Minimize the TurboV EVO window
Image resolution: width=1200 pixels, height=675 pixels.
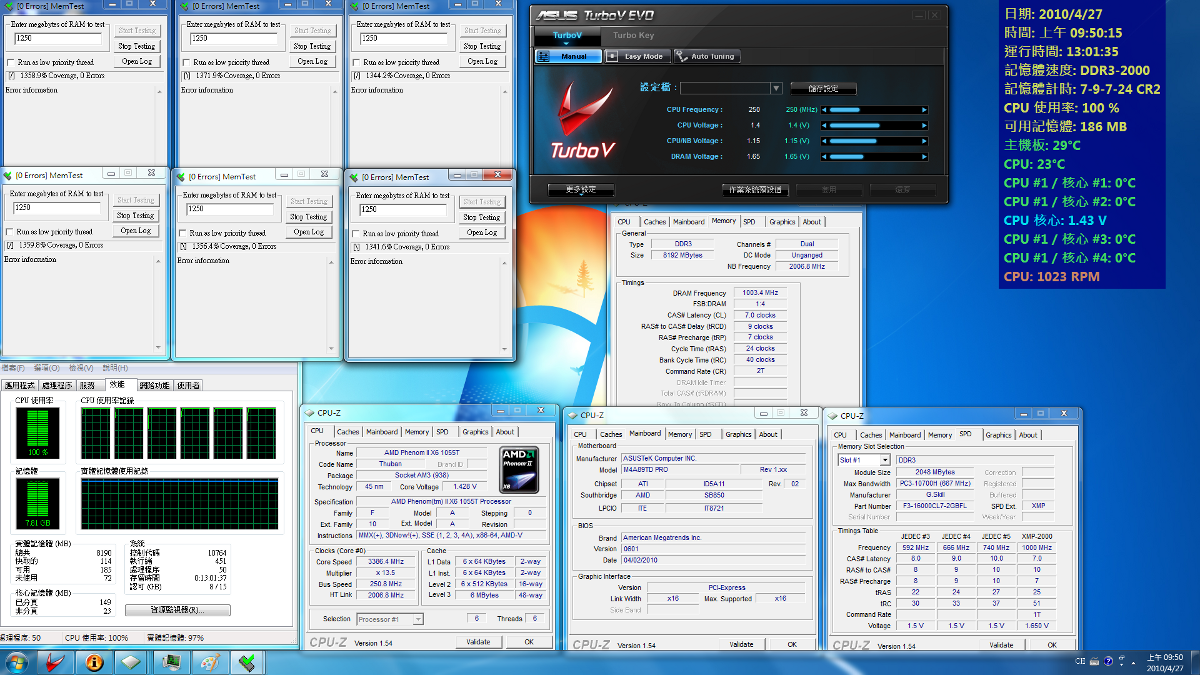[x=921, y=15]
